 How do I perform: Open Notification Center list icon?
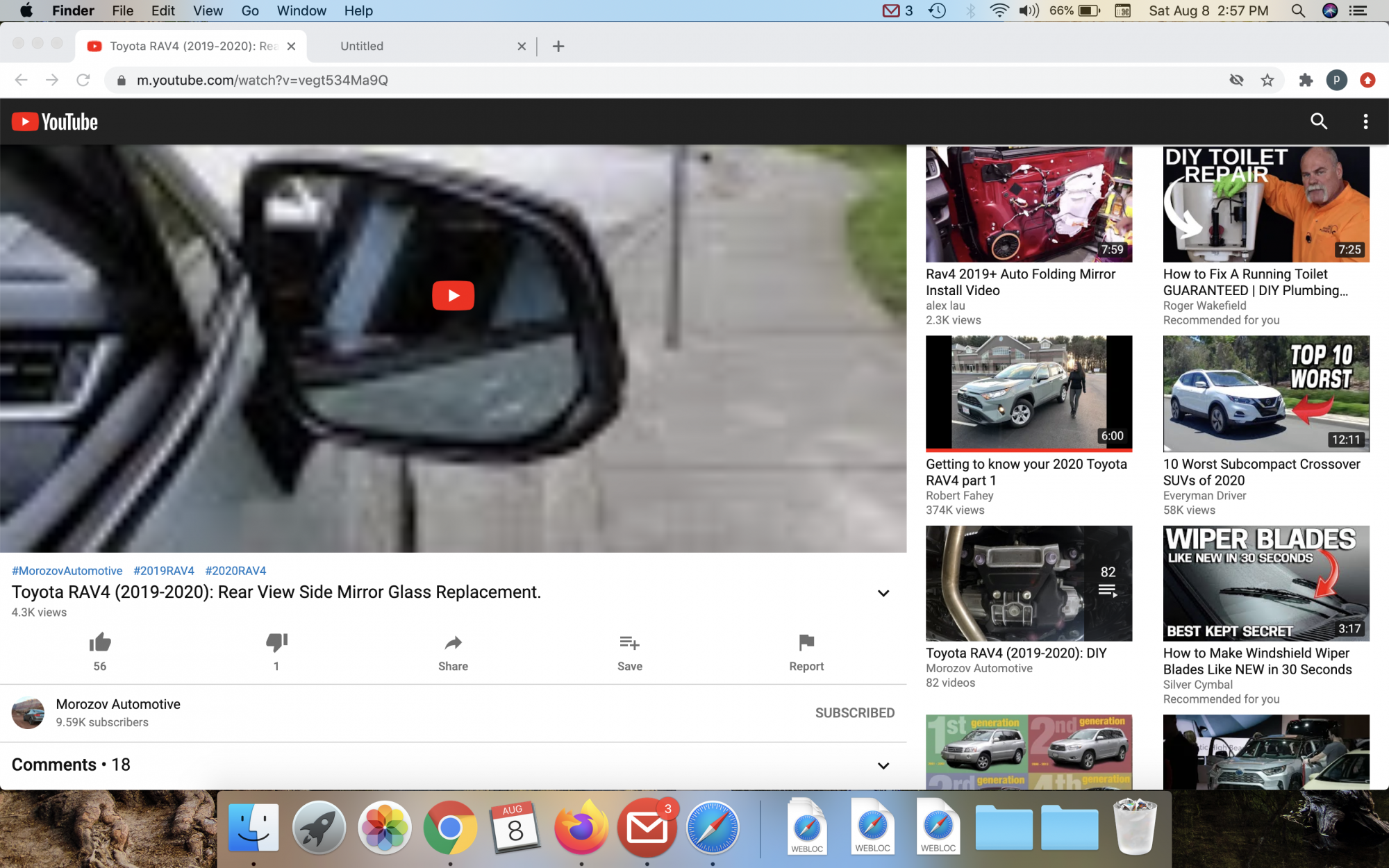[1358, 10]
